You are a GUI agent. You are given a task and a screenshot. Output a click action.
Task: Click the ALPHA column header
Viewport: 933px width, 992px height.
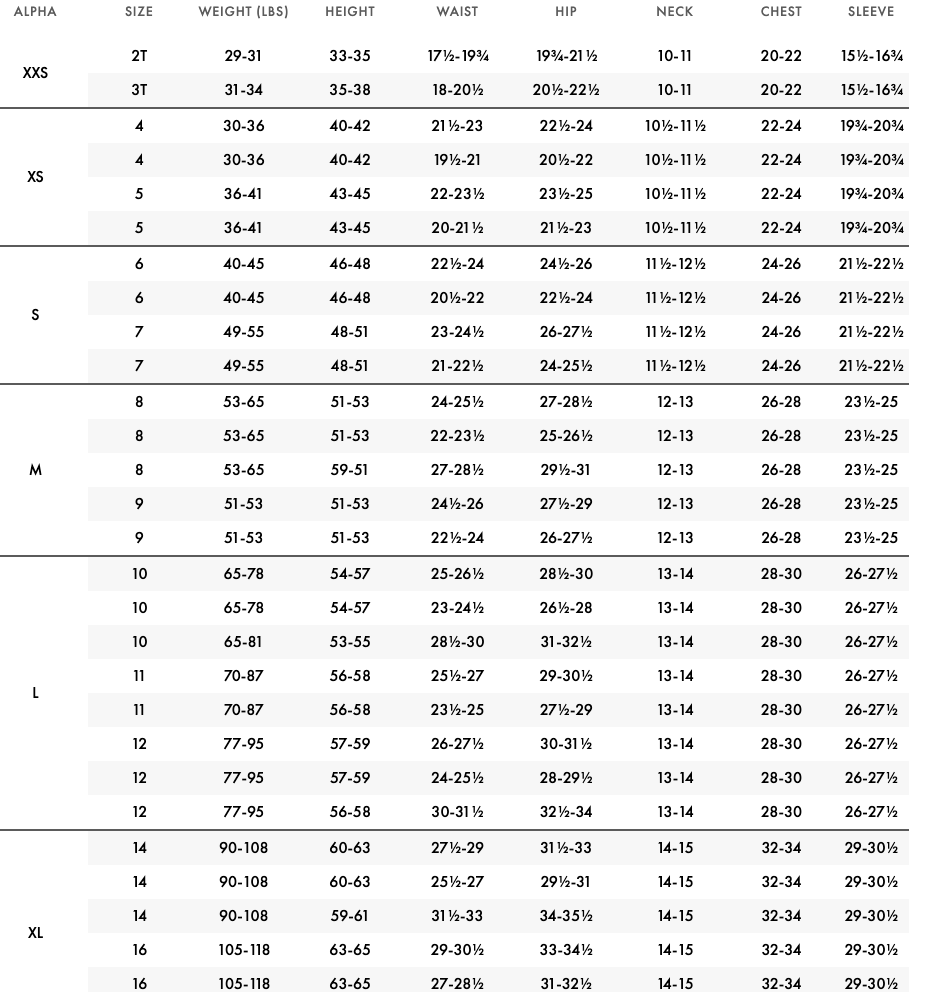pos(35,11)
